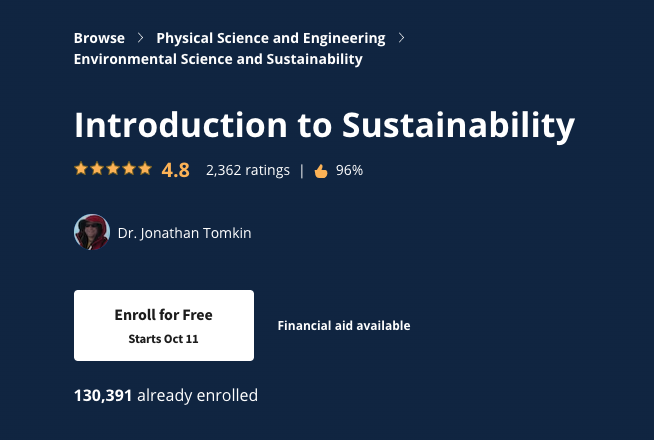
Task: Click the third rating star
Action: (113, 169)
